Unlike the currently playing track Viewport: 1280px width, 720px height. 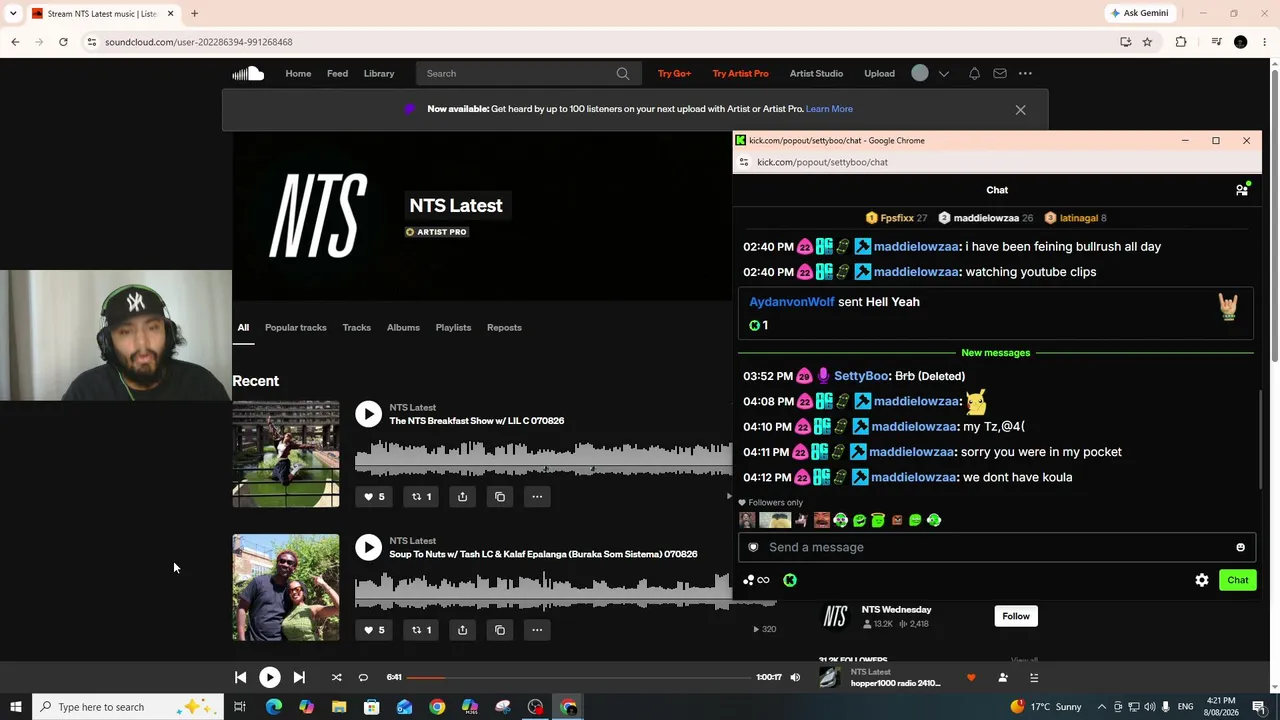[970, 677]
